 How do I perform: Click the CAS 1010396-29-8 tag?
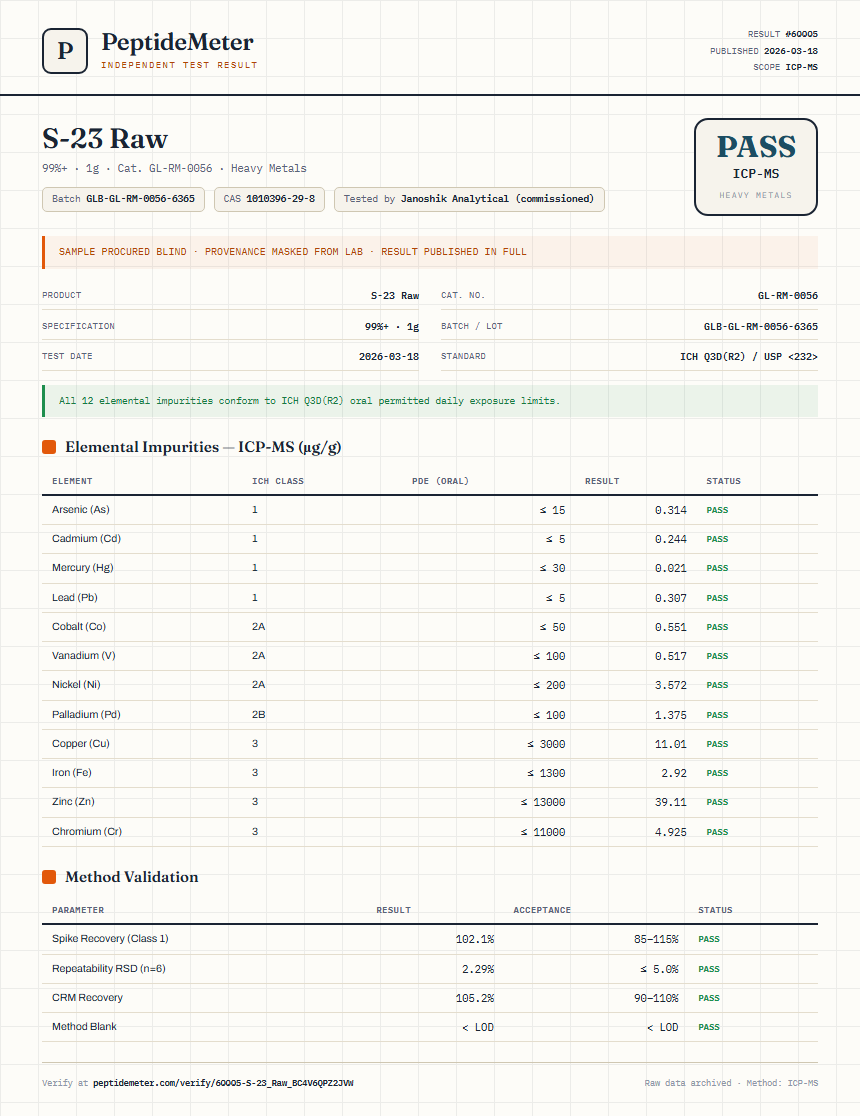(269, 199)
